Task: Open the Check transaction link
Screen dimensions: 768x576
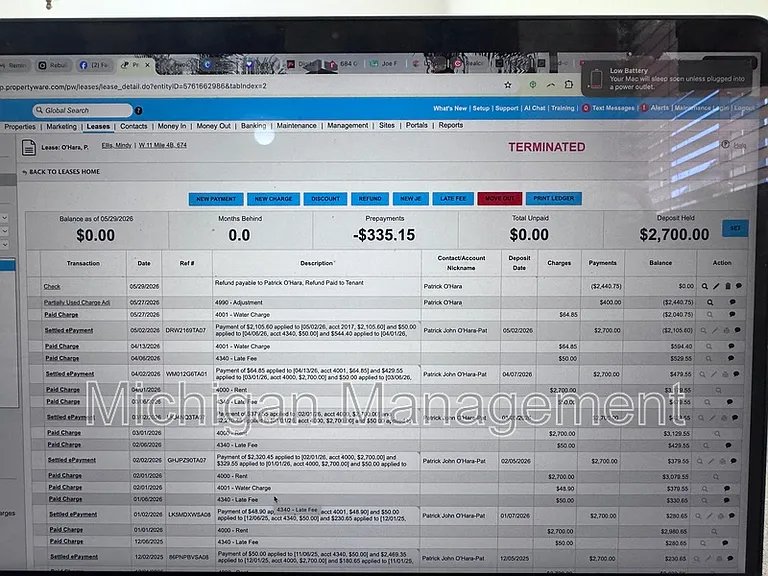Action: pyautogui.click(x=52, y=287)
